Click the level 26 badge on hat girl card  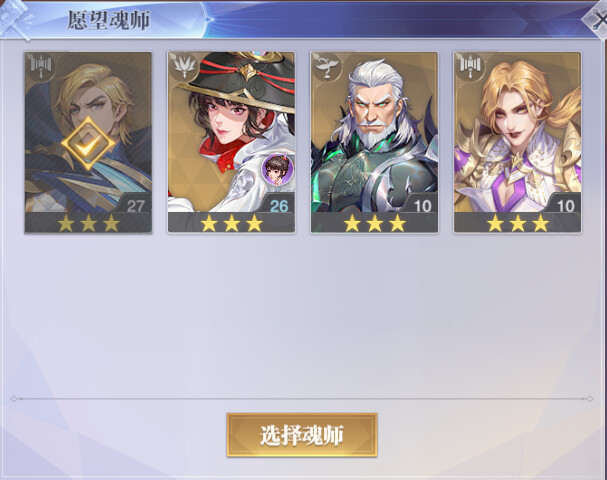coord(279,206)
